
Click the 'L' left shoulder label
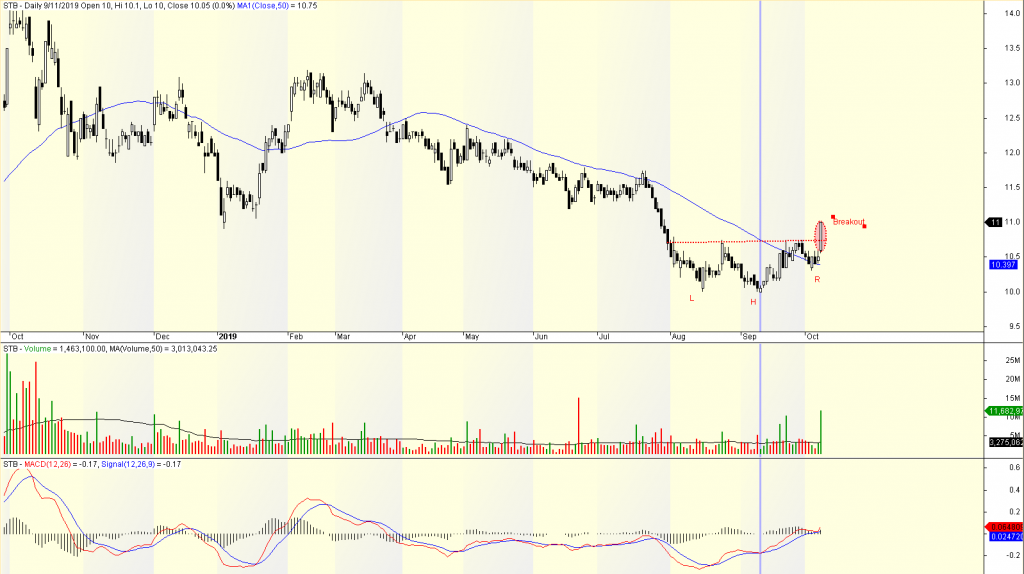coord(690,298)
